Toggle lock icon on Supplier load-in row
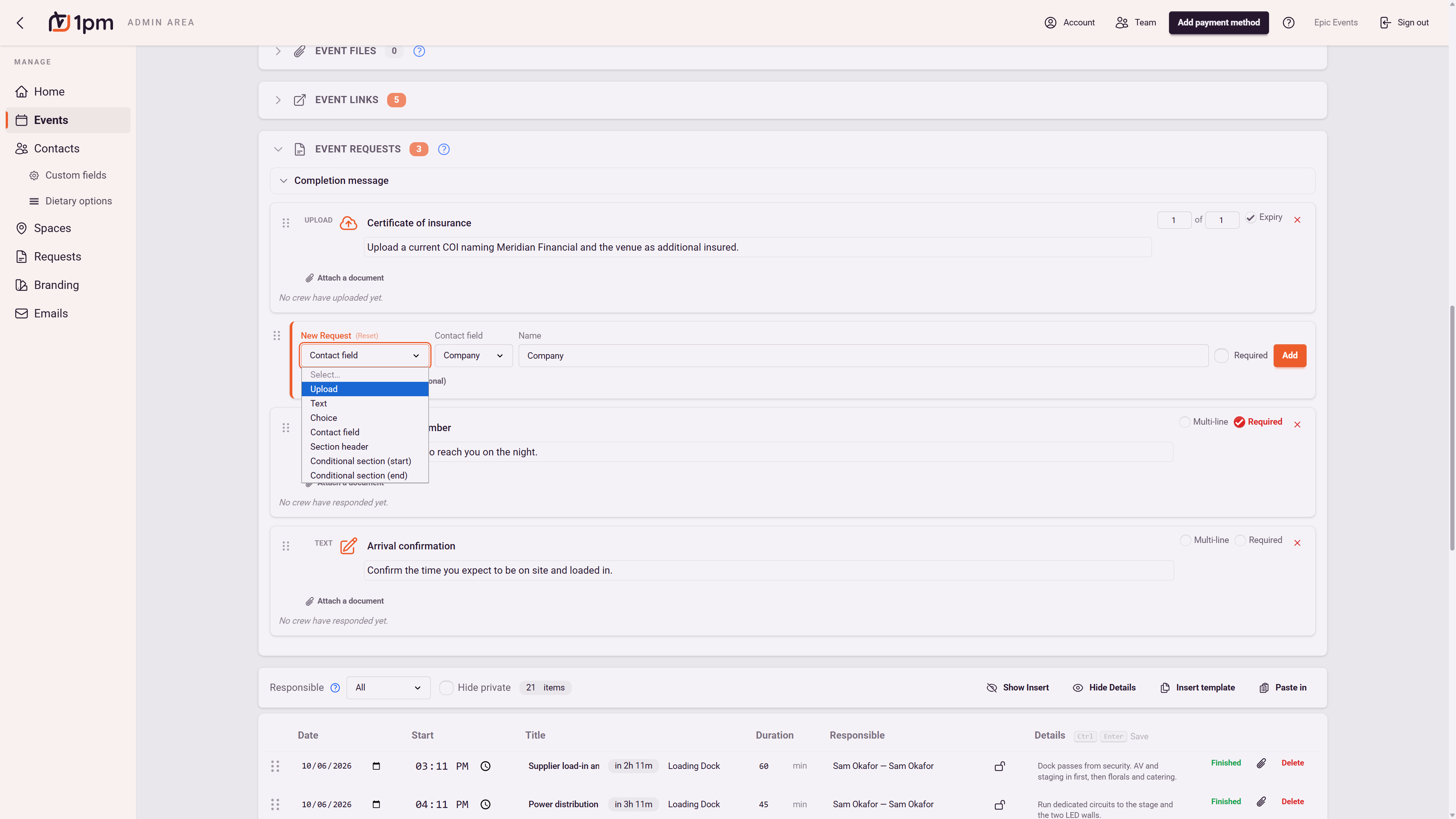 pyautogui.click(x=1000, y=766)
